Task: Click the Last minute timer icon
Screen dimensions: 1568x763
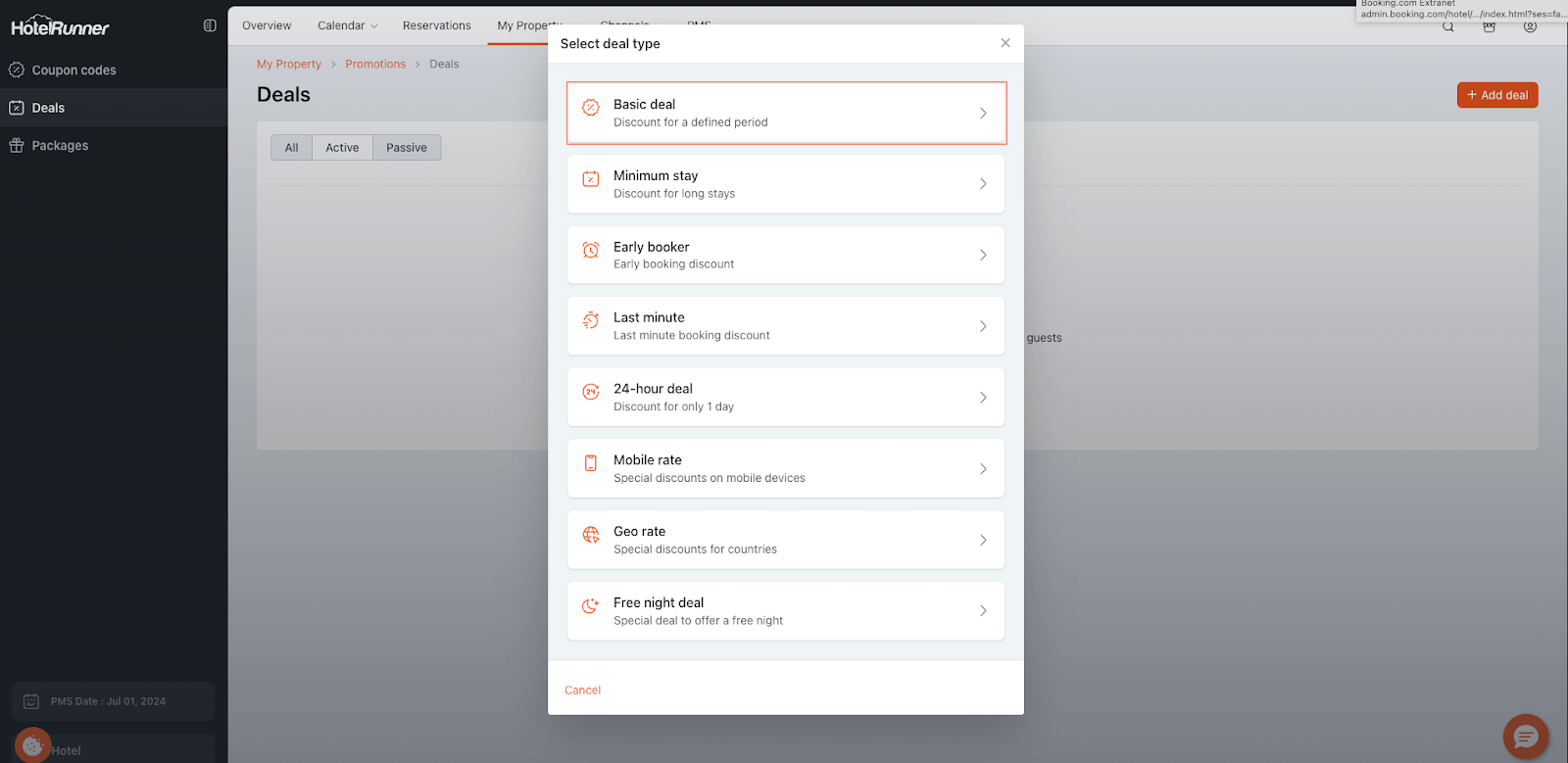Action: [x=591, y=321]
